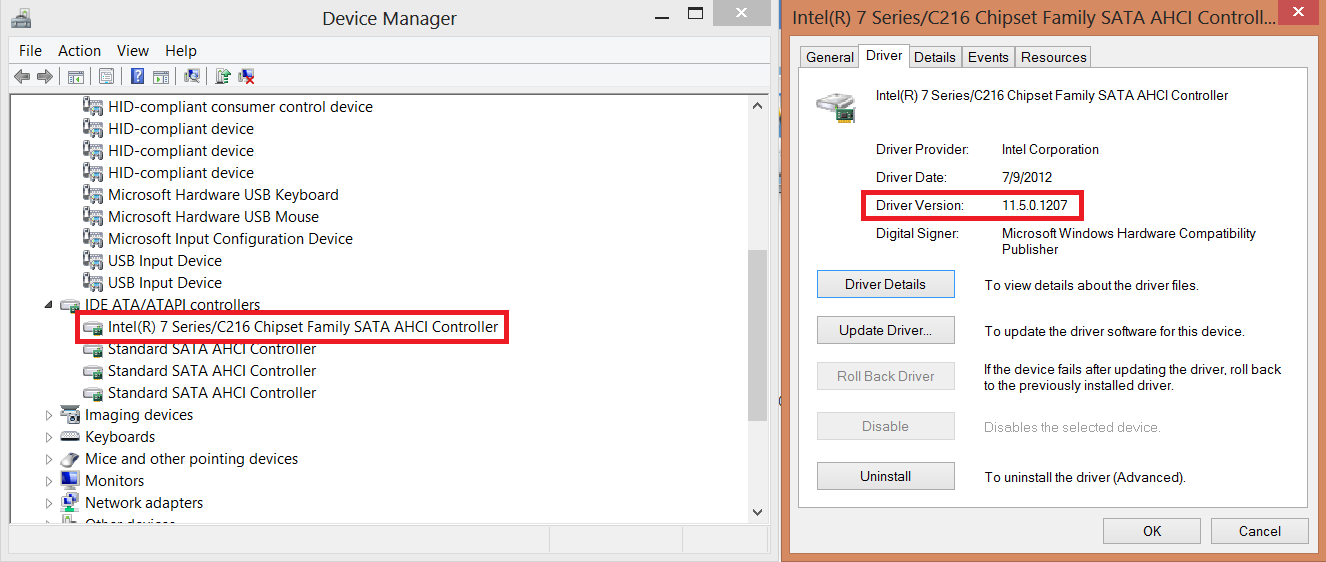Click the driver date 7/9/2012
This screenshot has width=1326, height=562.
pos(1027,177)
